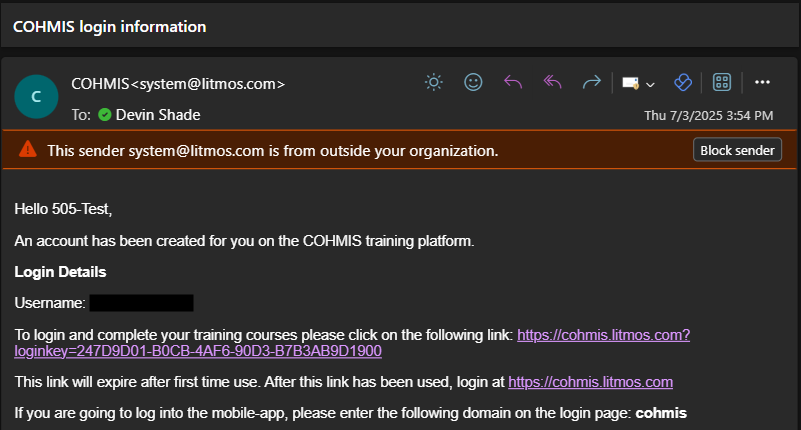The width and height of the screenshot is (801, 430).
Task: Reply to the COHMIS email
Action: (x=513, y=82)
